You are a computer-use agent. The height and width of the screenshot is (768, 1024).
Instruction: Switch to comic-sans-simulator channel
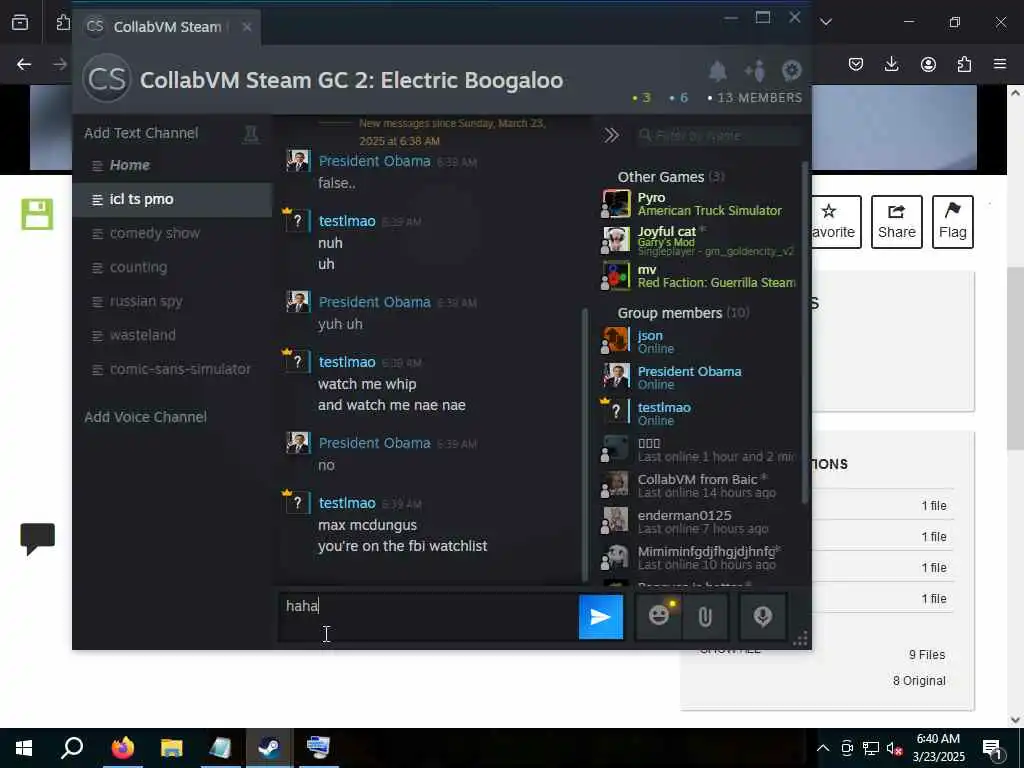(171, 369)
